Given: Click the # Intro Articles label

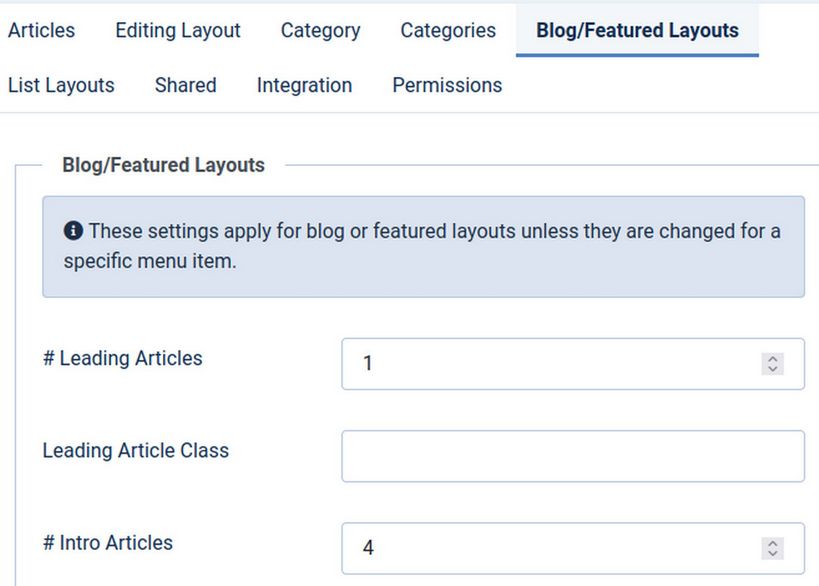Looking at the screenshot, I should tap(108, 543).
